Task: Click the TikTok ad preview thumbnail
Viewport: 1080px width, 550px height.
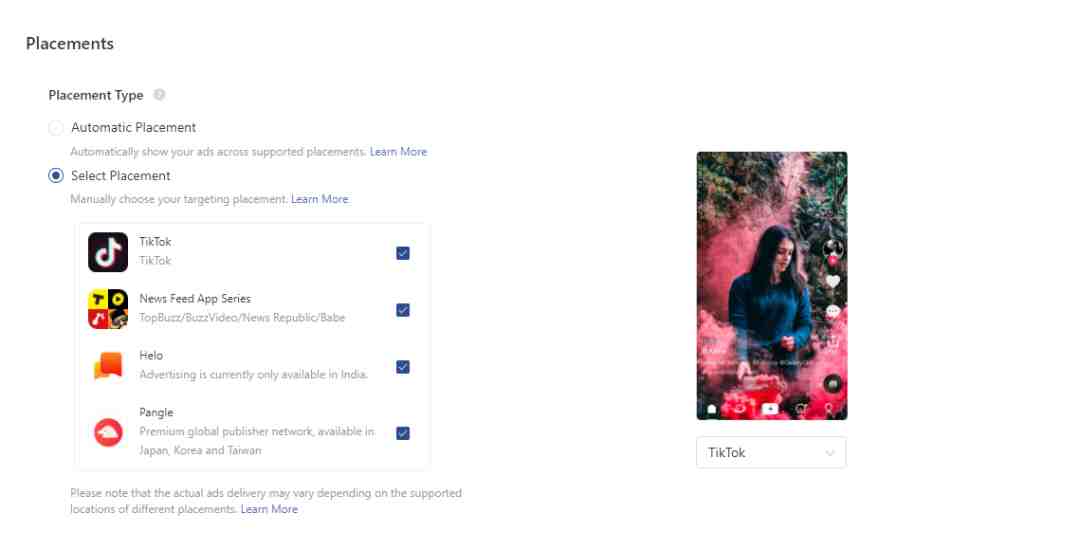Action: click(x=772, y=286)
